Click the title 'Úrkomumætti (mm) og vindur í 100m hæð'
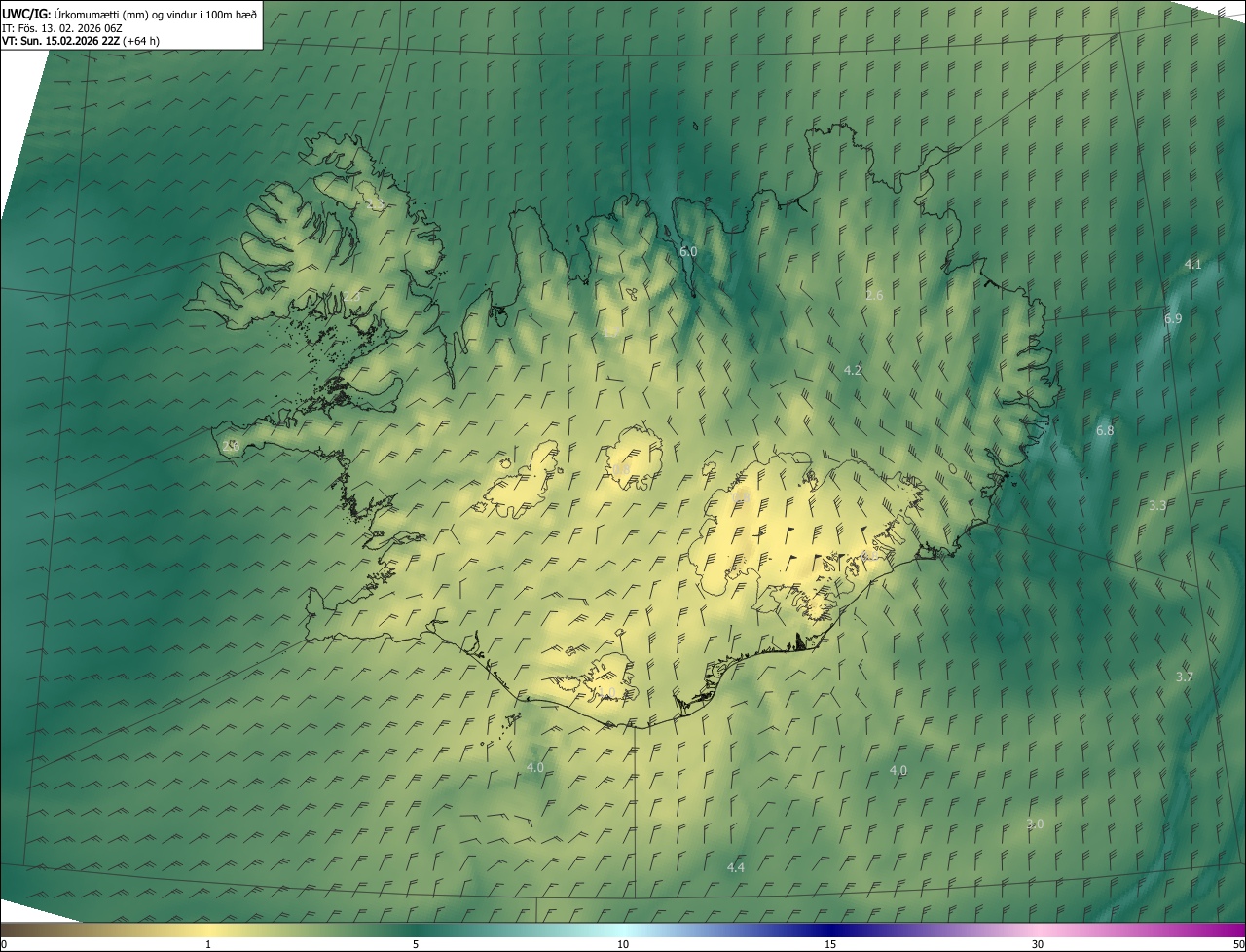The width and height of the screenshot is (1246, 952). 155,14
